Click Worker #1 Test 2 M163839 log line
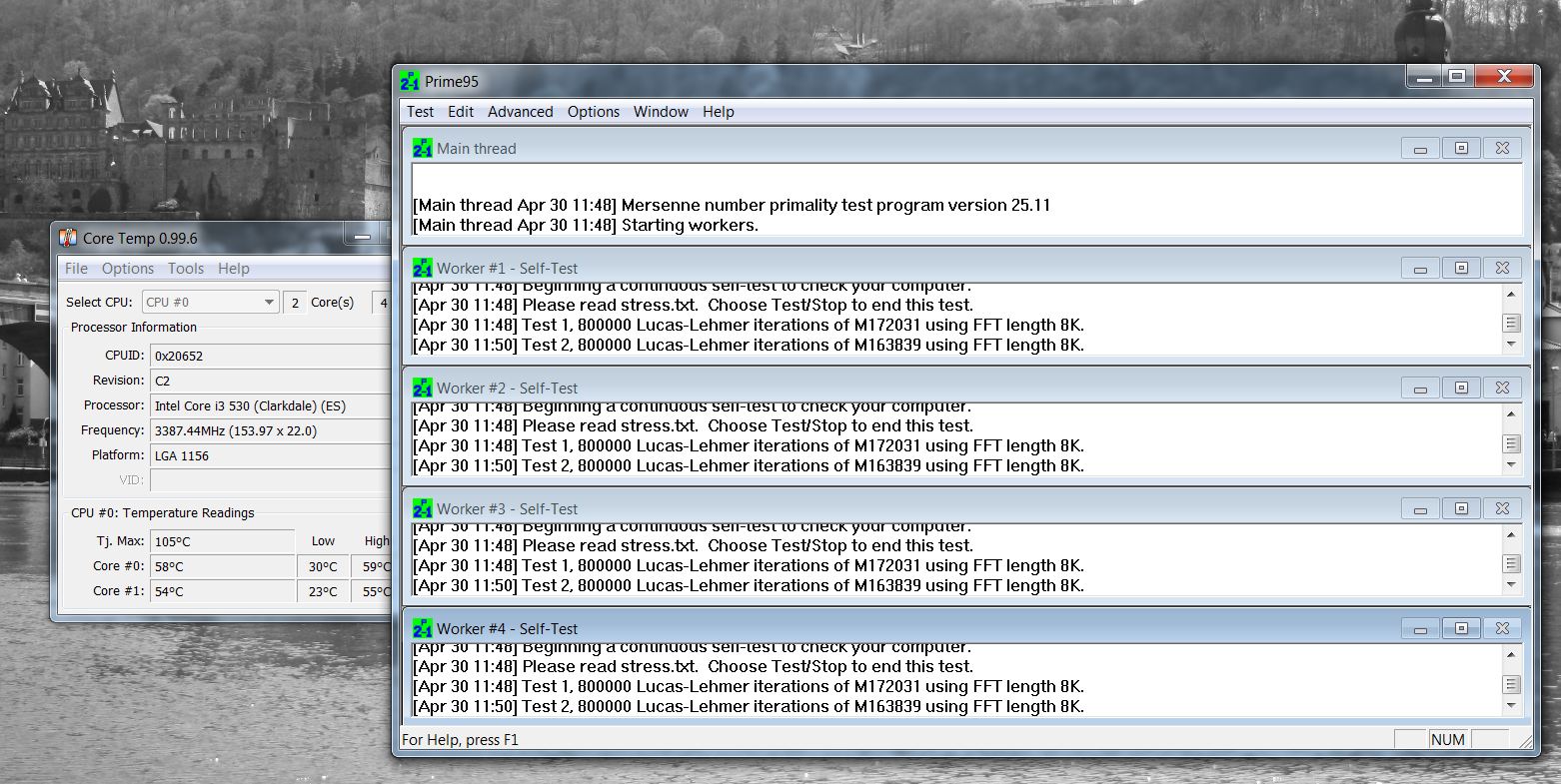 tap(749, 345)
